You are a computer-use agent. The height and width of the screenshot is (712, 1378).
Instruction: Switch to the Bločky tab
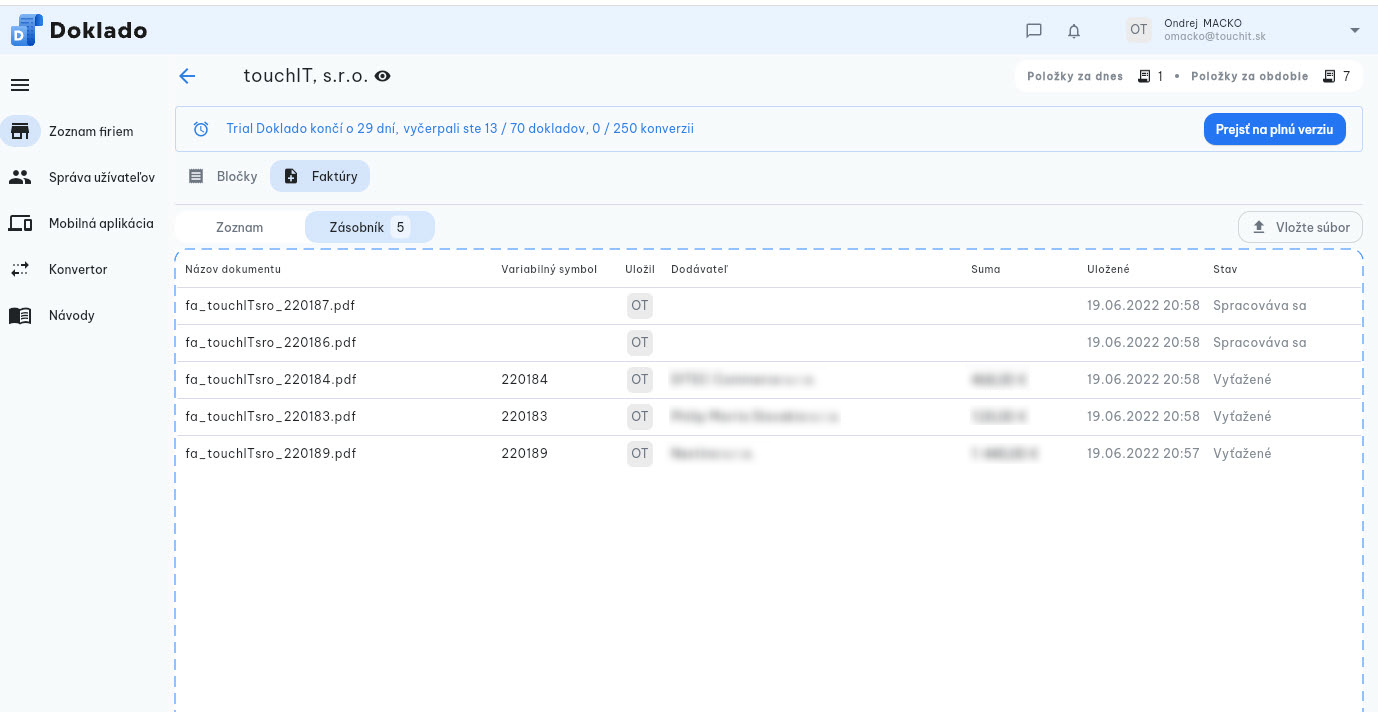pyautogui.click(x=224, y=176)
